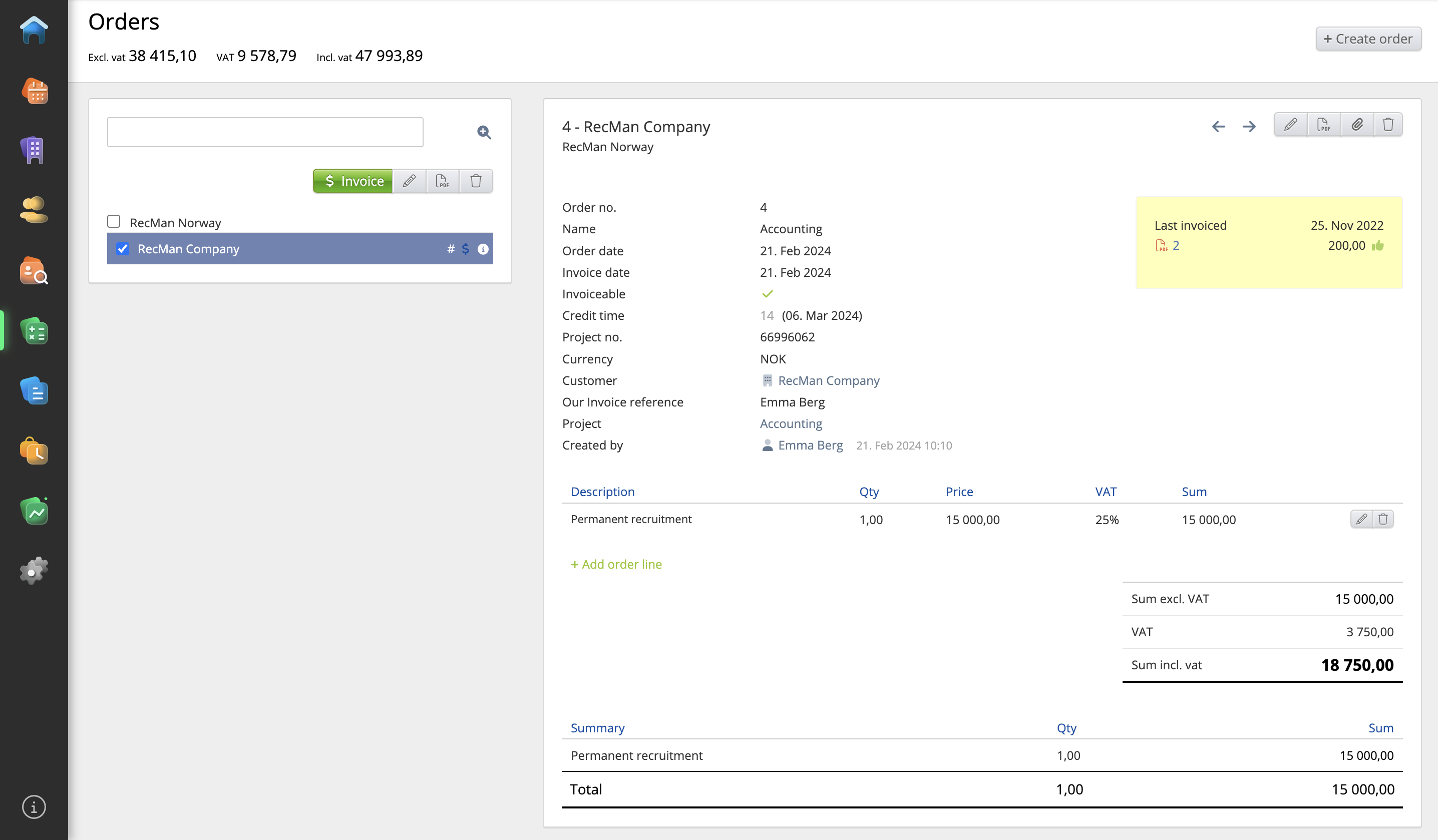1438x840 pixels.
Task: Delete order using top-right trash icon
Action: pos(1388,125)
